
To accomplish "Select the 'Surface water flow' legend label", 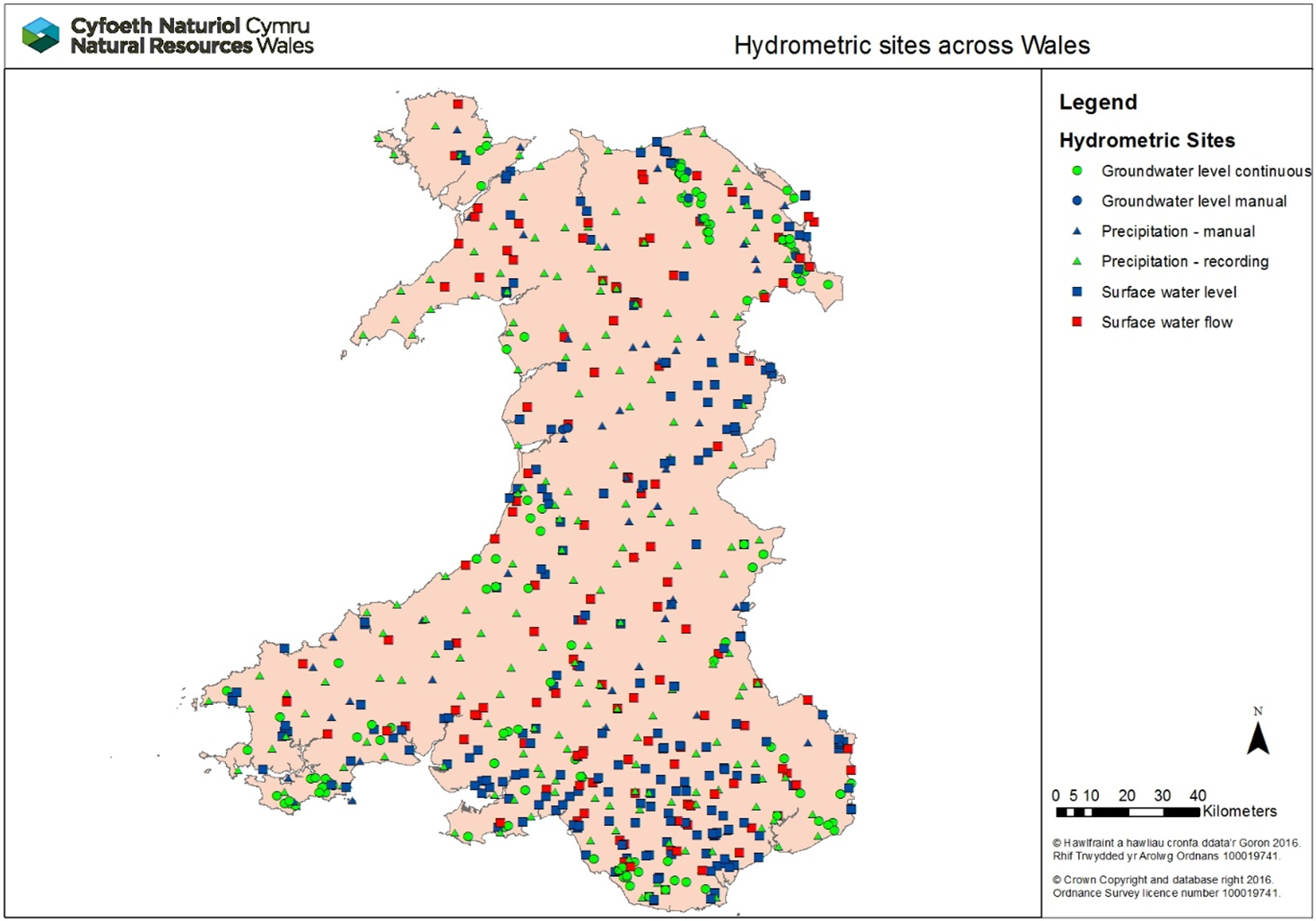I will [1167, 322].
